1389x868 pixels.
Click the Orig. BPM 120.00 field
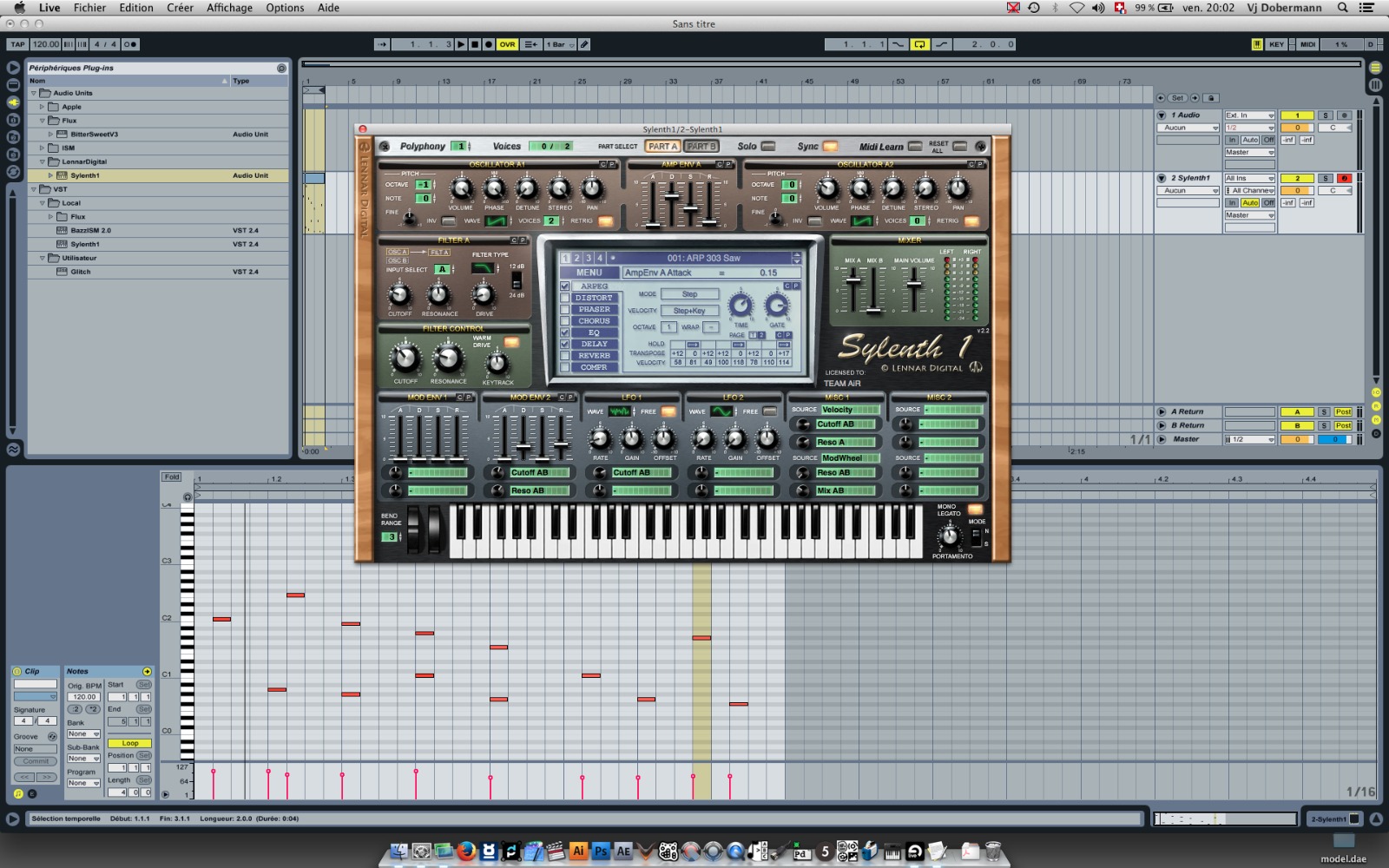pos(84,697)
